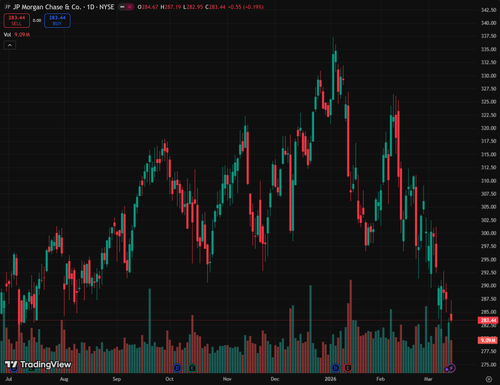
Task: Open the dividend D marker near 2026
Action: [x=335, y=368]
